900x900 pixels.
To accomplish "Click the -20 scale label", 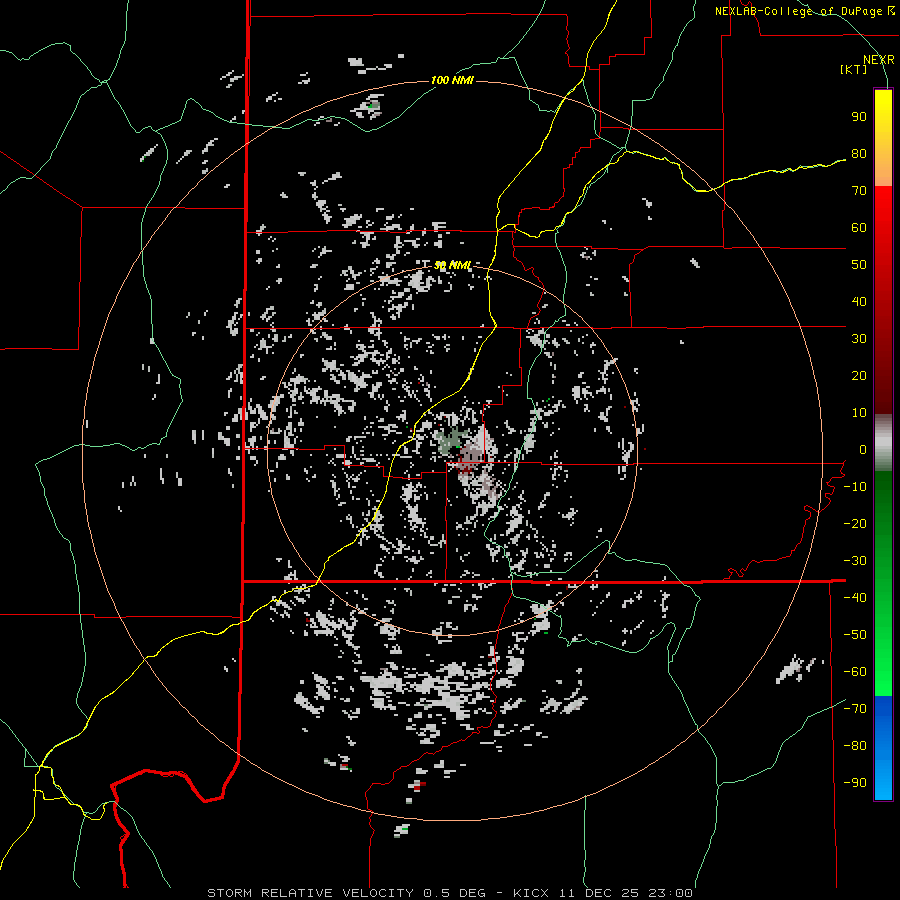I will click(x=855, y=523).
